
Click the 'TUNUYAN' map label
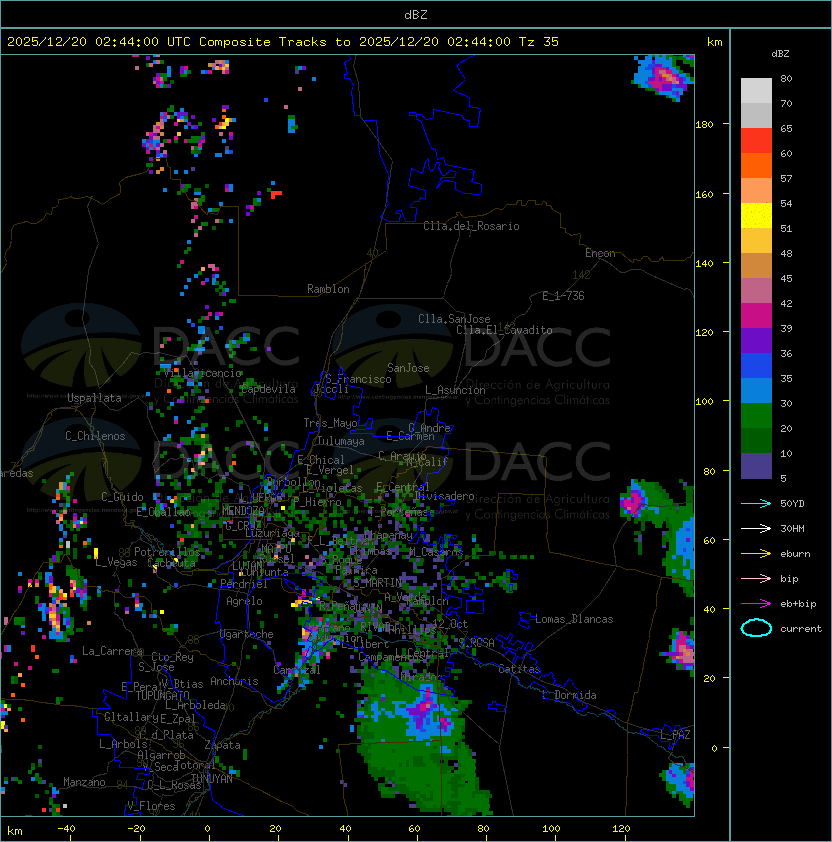212,779
